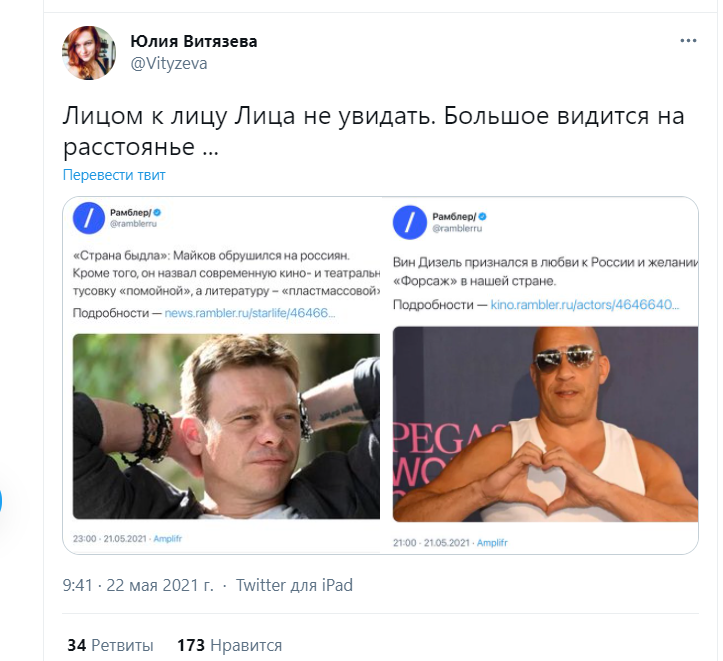This screenshot has width=723, height=661.
Task: Click Перевести твит link
Action: [x=114, y=175]
